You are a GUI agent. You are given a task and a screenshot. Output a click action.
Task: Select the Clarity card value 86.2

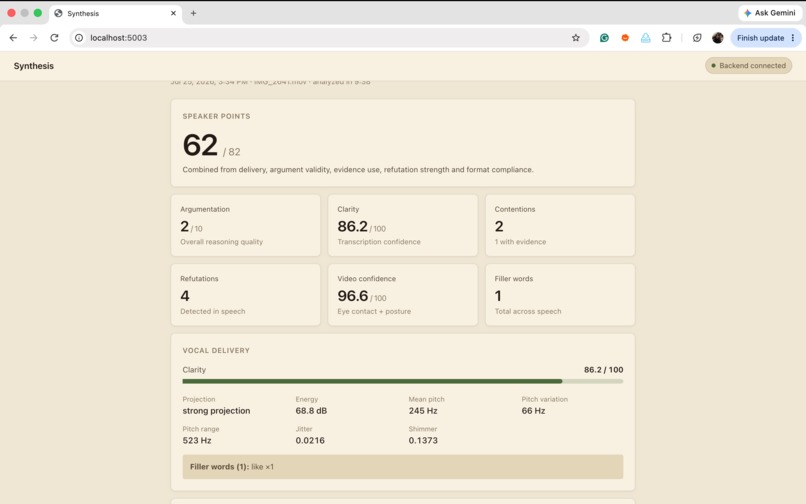point(353,226)
